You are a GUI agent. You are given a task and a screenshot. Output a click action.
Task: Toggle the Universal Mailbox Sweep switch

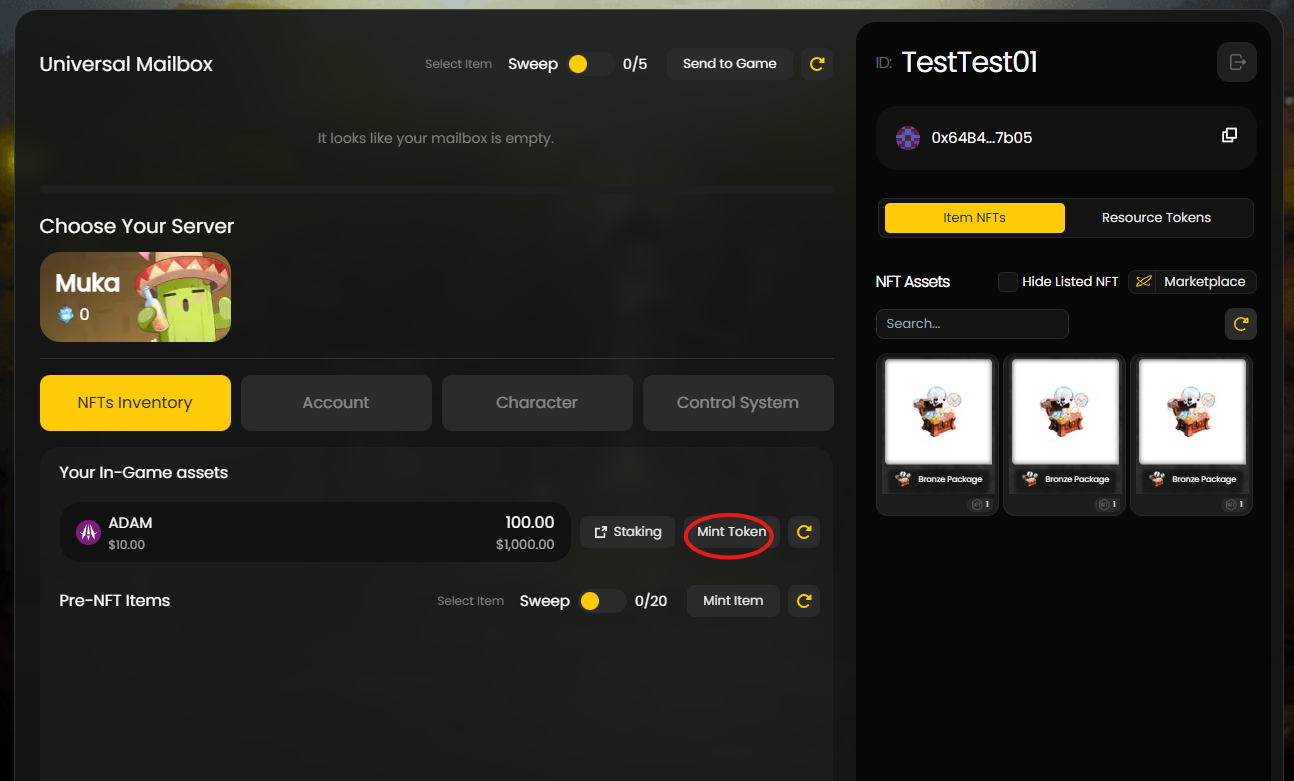coord(588,64)
